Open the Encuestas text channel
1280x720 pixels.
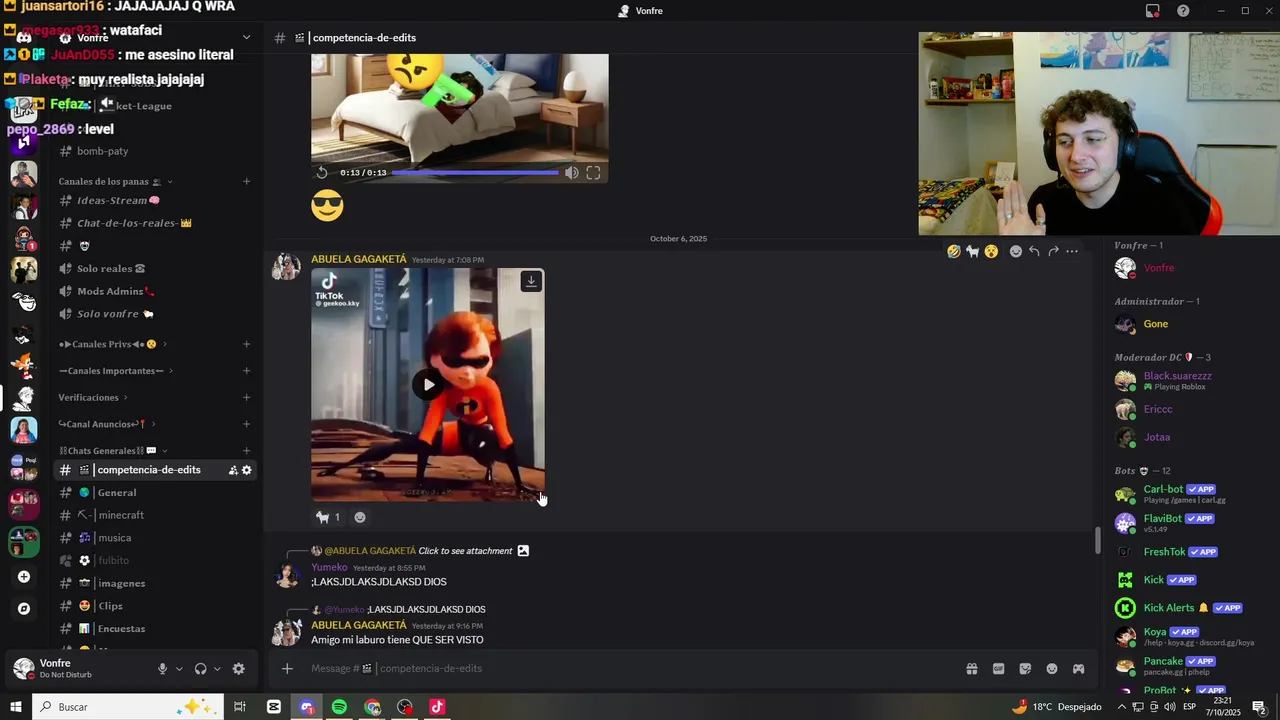point(155,629)
